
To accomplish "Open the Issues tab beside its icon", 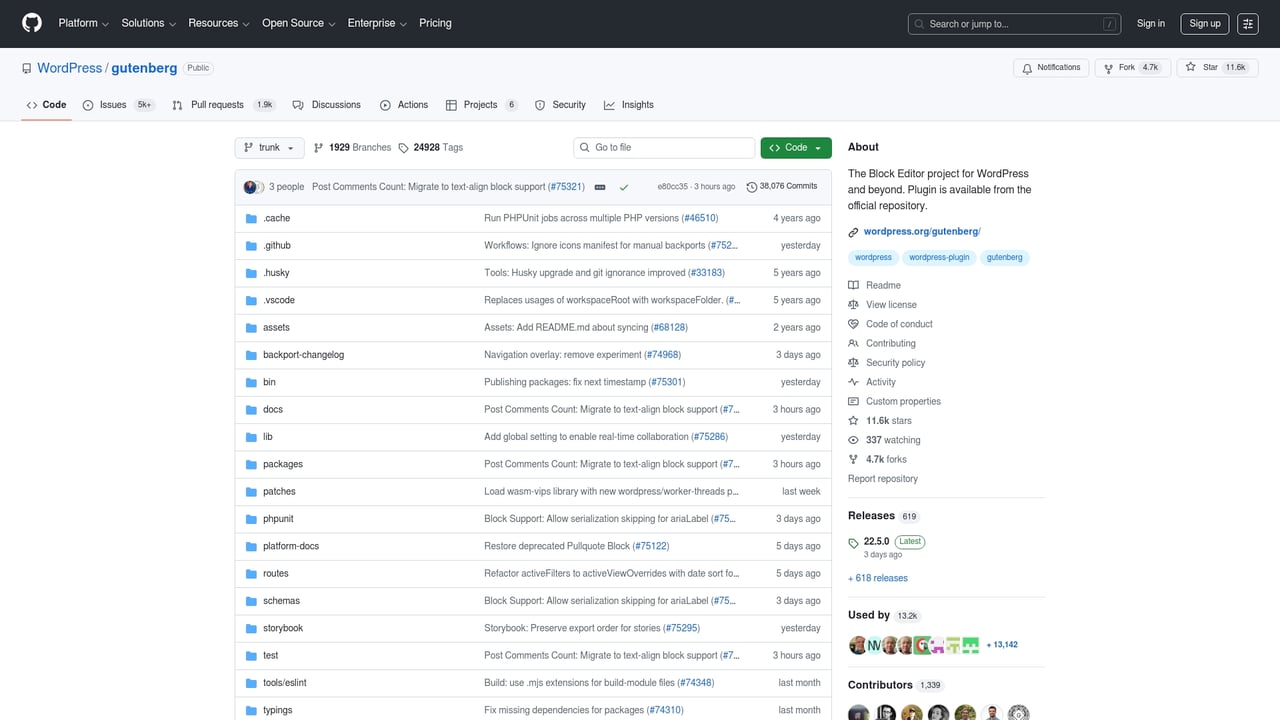I will pyautogui.click(x=113, y=104).
